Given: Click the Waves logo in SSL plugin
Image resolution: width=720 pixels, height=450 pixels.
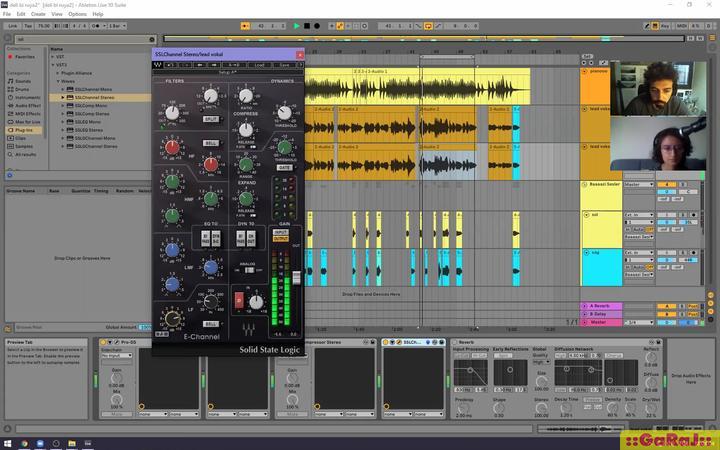Looking at the screenshot, I should coord(158,65).
